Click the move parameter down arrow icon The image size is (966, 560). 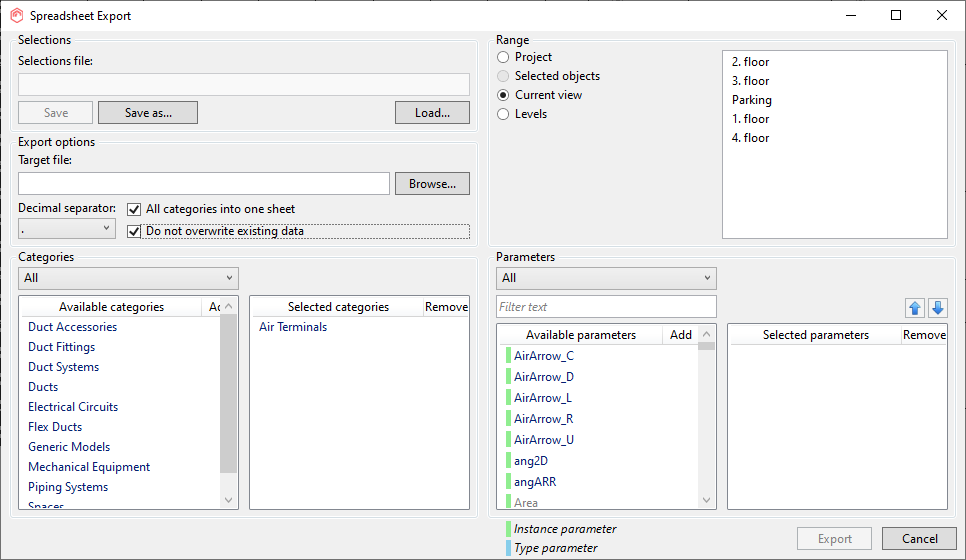tap(937, 308)
